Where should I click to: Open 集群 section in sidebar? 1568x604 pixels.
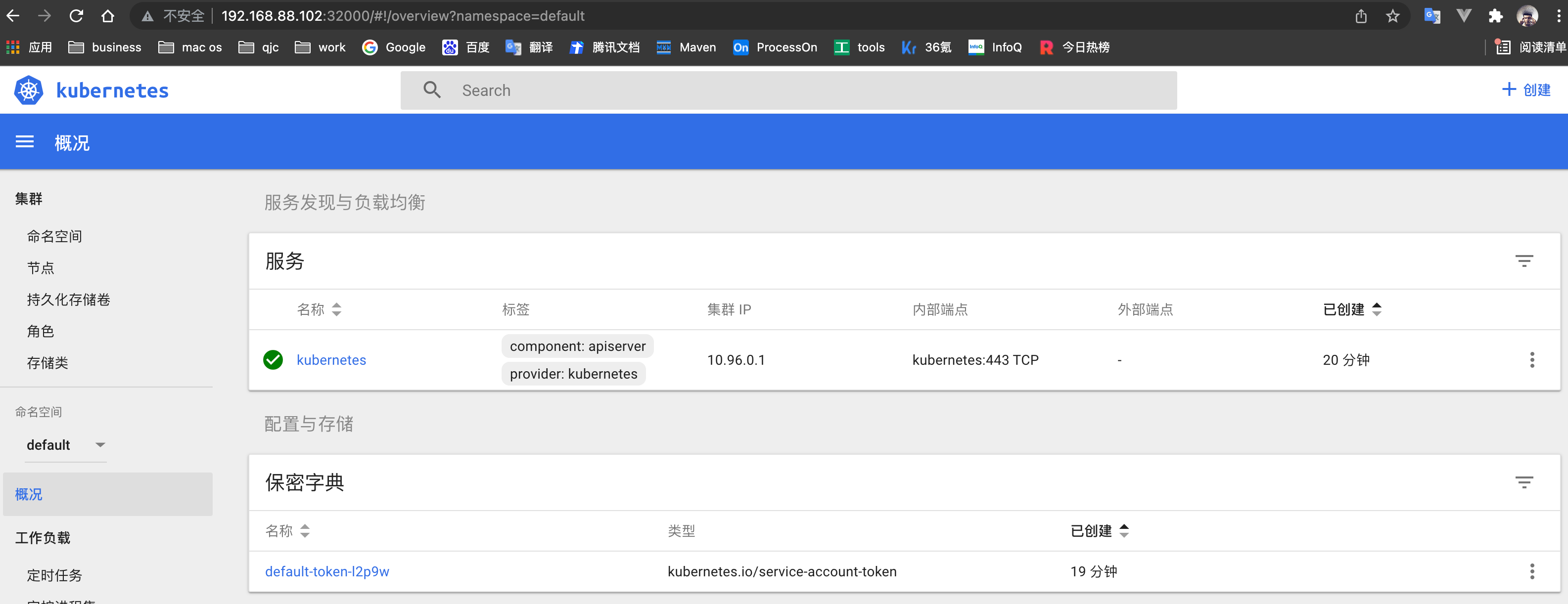(x=29, y=199)
